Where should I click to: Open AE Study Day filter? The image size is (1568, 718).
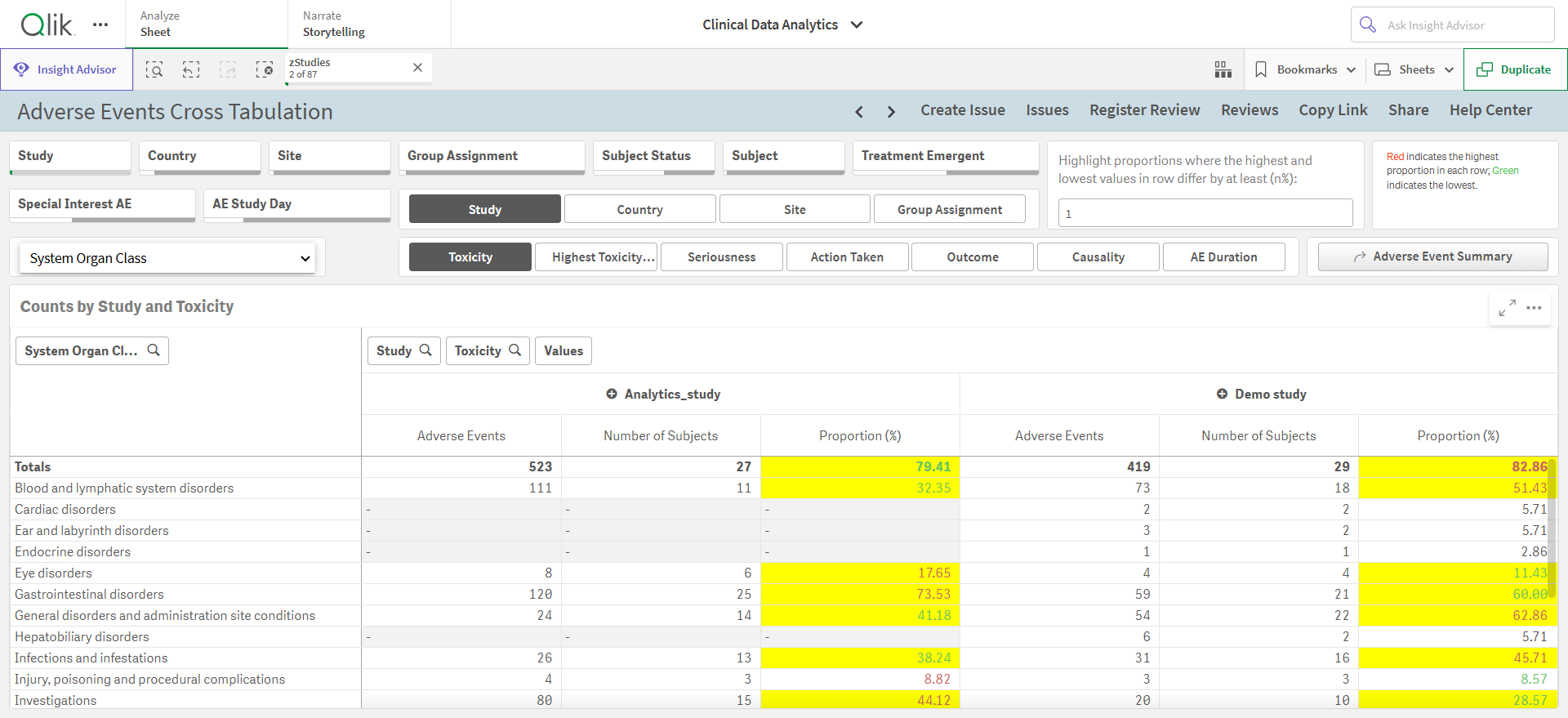click(296, 205)
